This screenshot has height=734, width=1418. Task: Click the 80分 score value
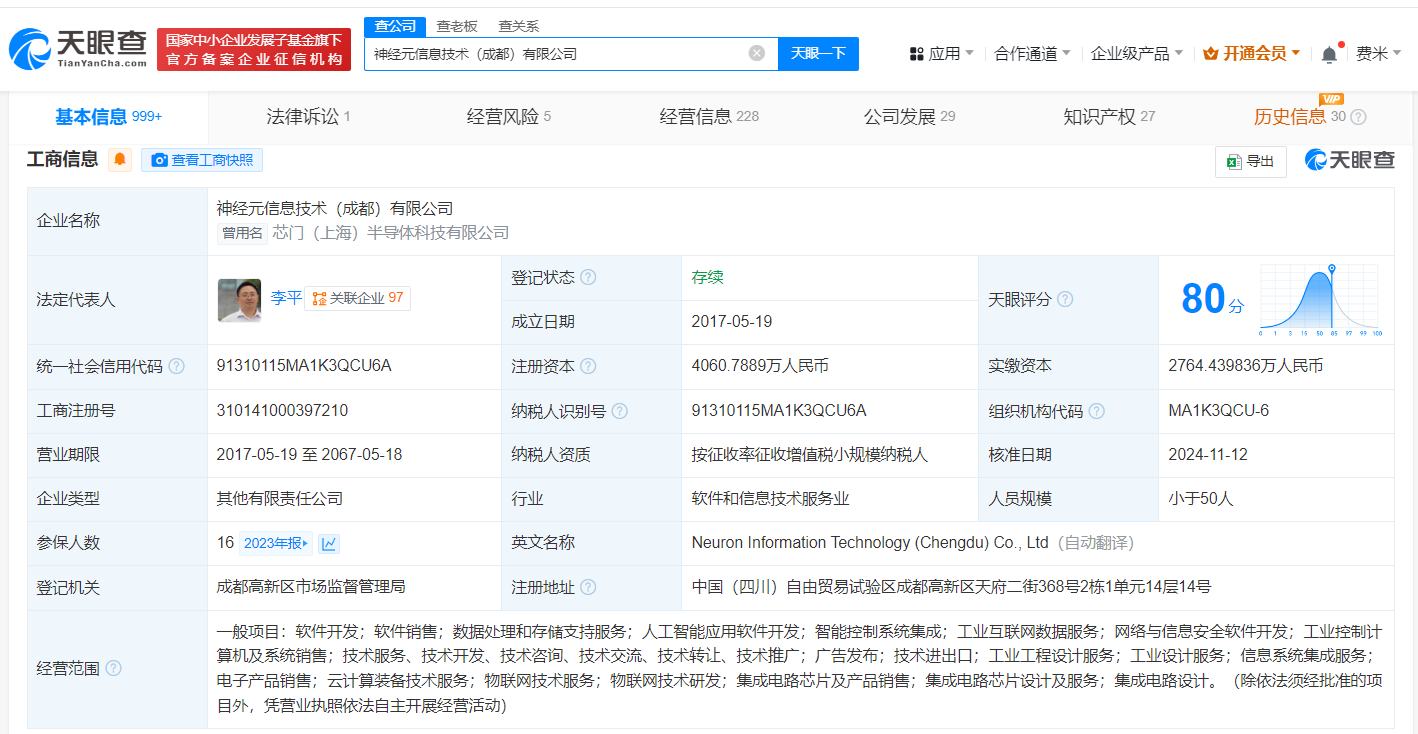coord(1212,299)
